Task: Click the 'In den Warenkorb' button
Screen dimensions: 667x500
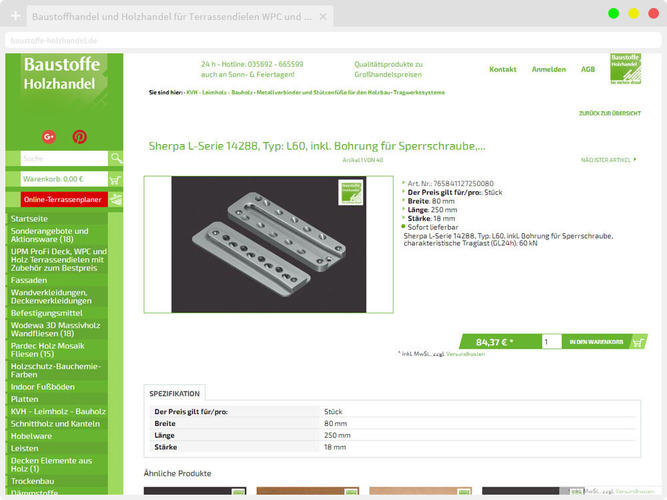Action: 597,342
